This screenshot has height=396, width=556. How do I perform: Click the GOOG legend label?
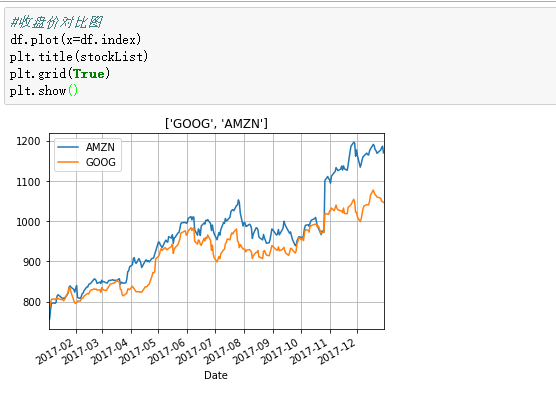tap(101, 162)
